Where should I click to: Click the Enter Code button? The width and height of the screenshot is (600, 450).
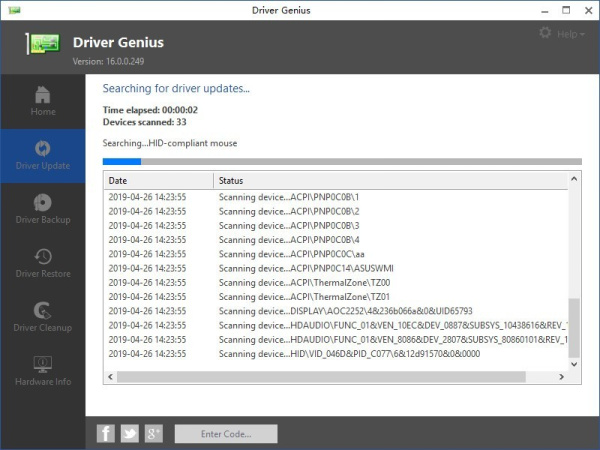tap(226, 434)
